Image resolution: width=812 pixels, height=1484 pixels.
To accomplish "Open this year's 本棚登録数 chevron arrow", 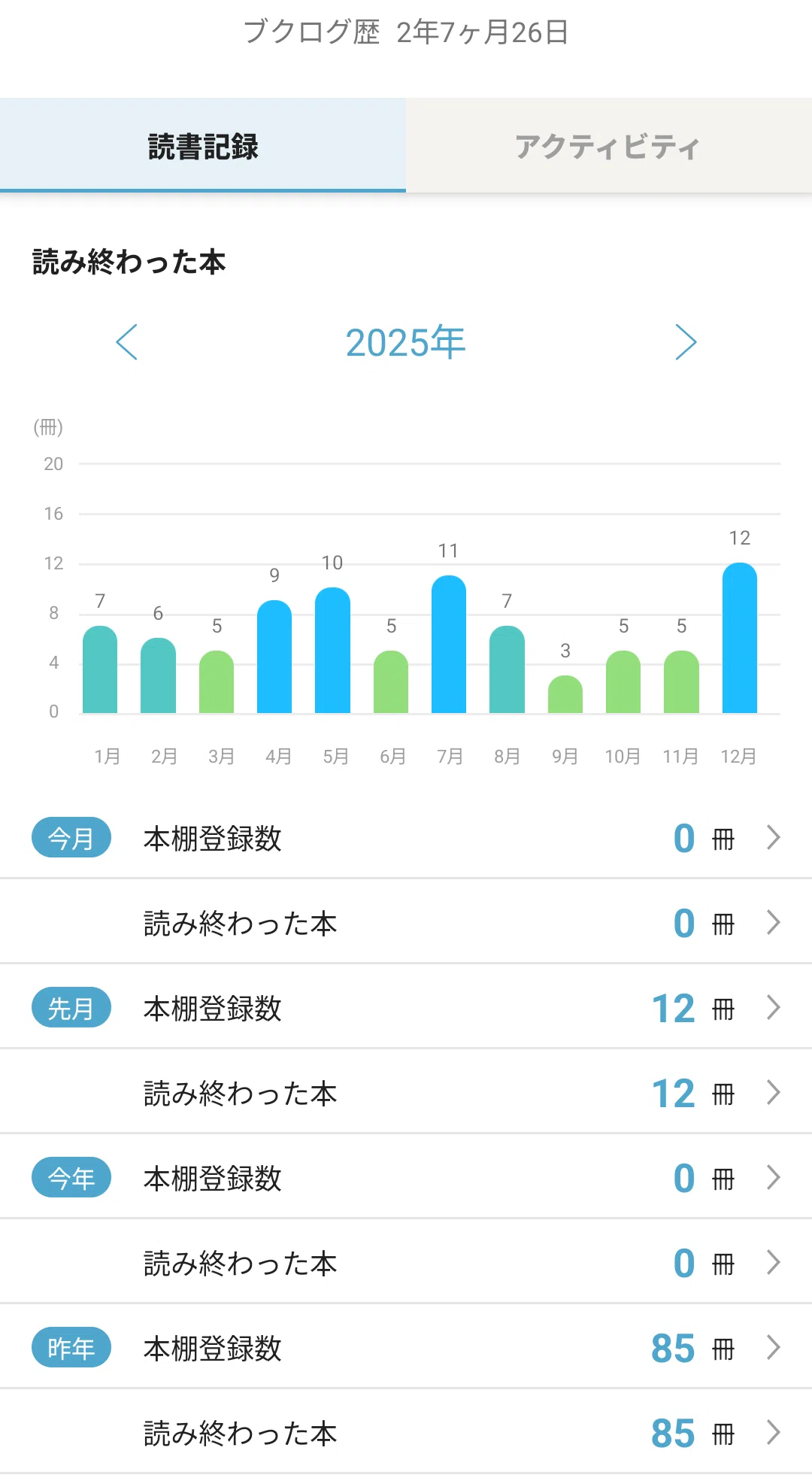I will 774,1177.
